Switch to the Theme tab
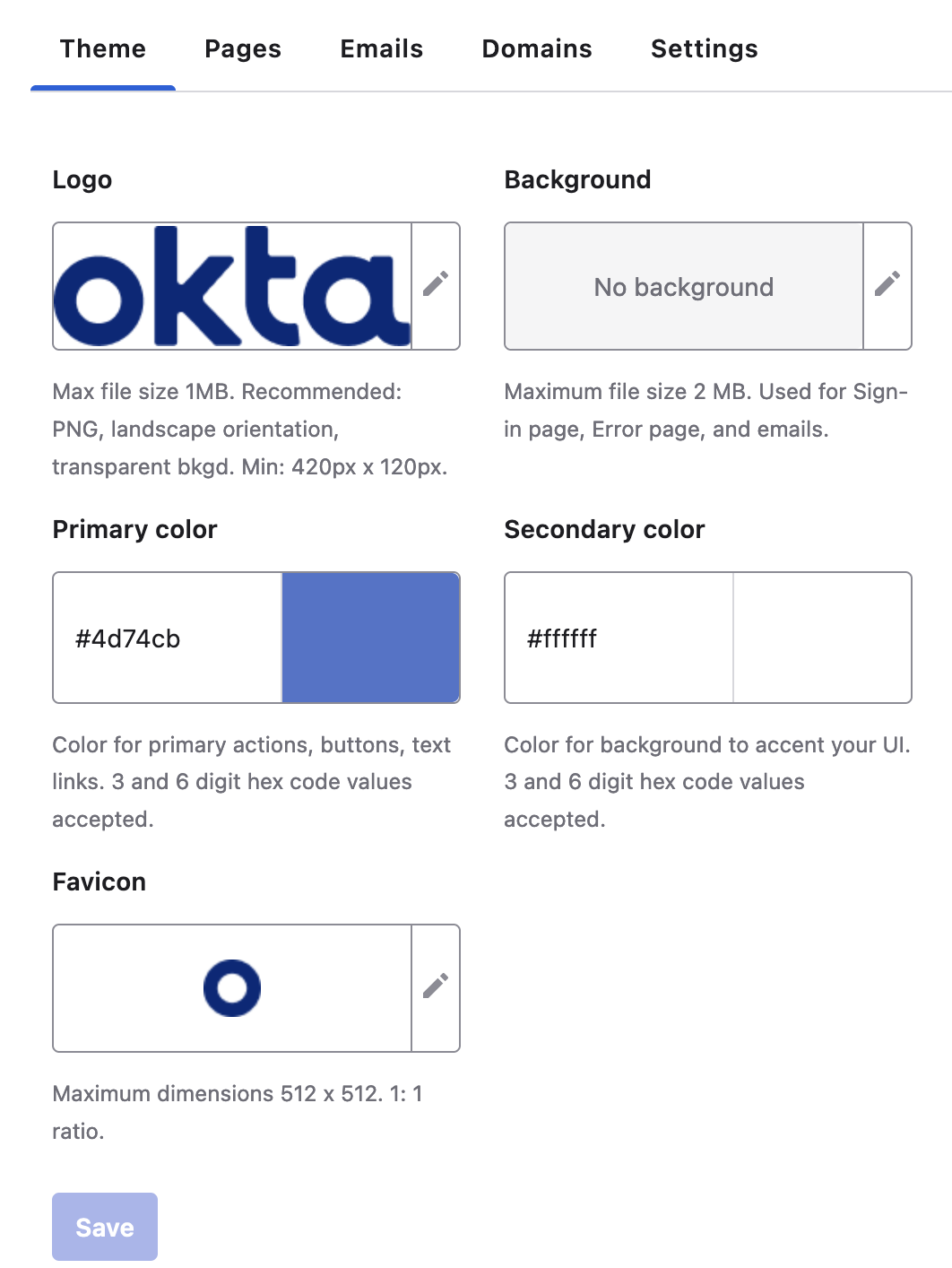This screenshot has height=1268, width=952. click(x=103, y=48)
